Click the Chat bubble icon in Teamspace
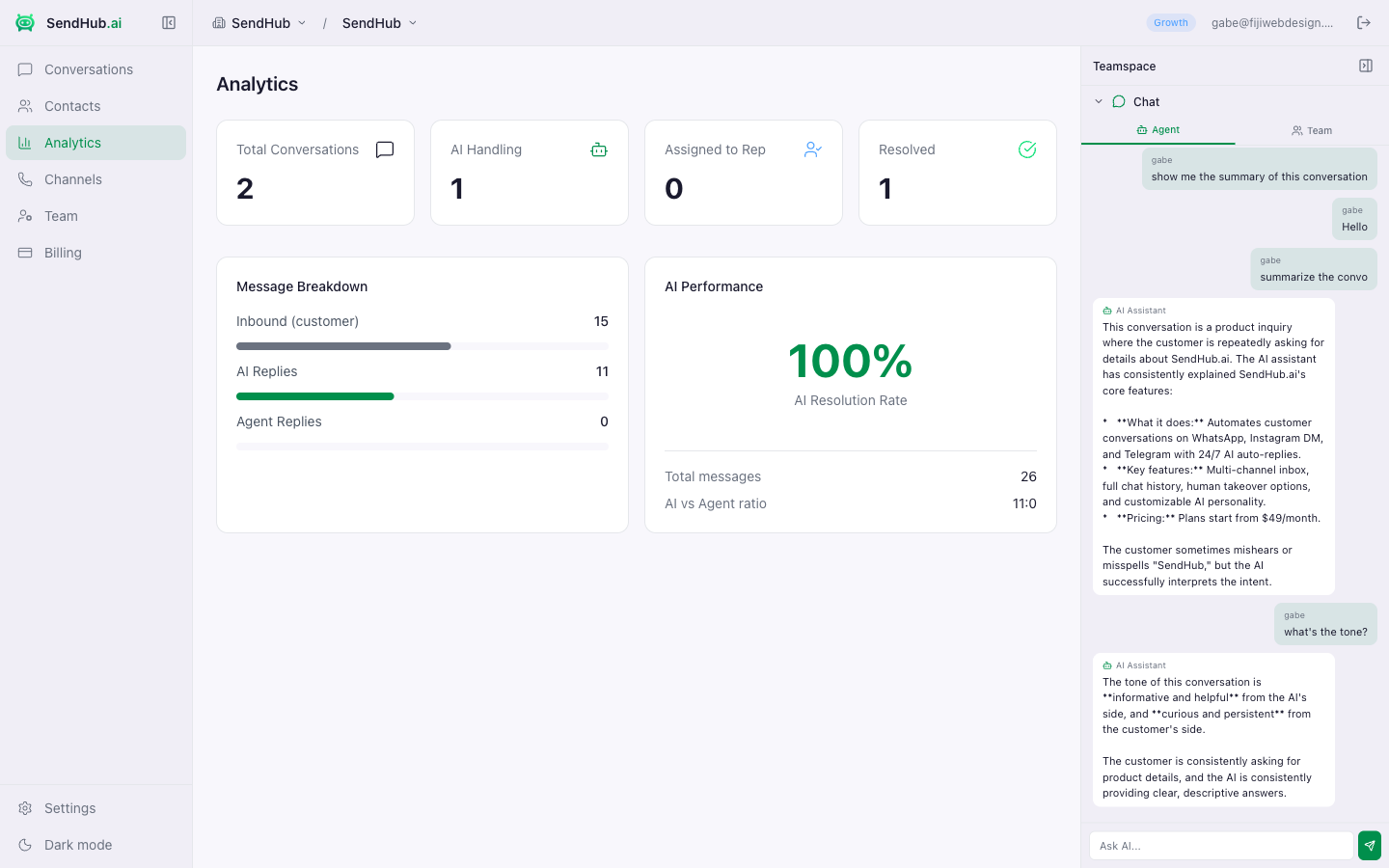 coord(1119,101)
